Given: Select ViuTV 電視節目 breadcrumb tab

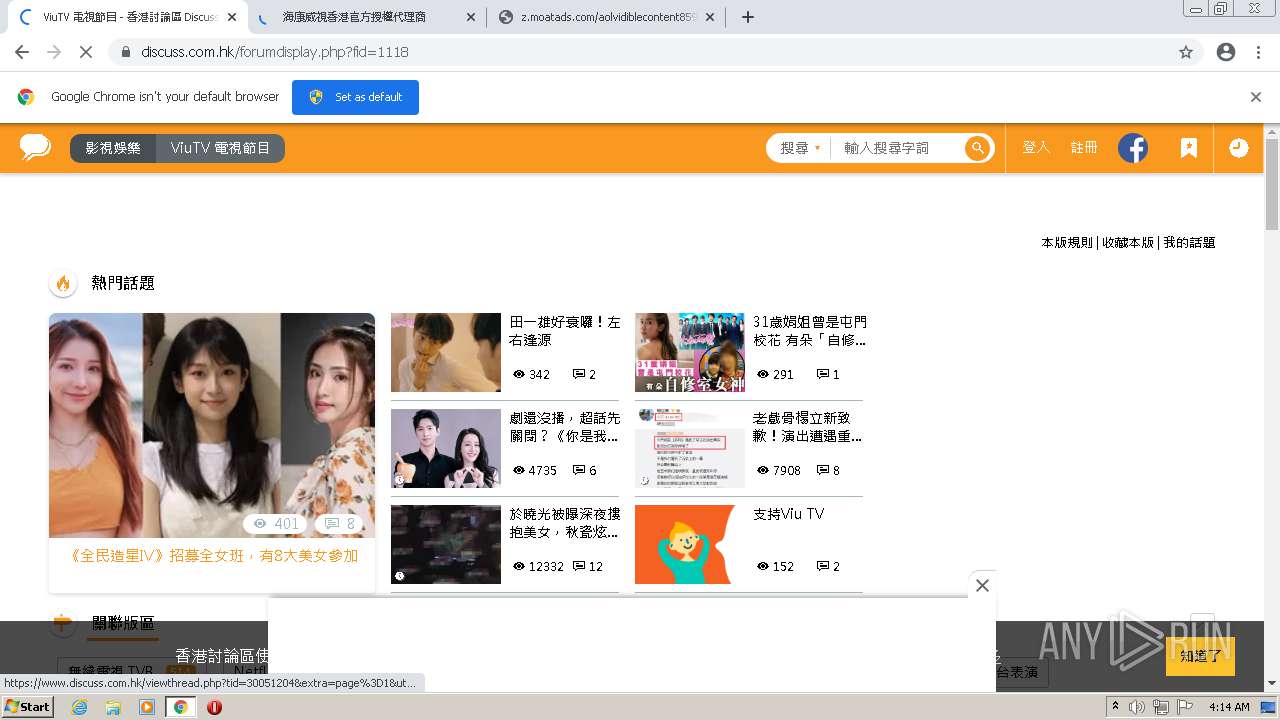Looking at the screenshot, I should click(x=220, y=148).
